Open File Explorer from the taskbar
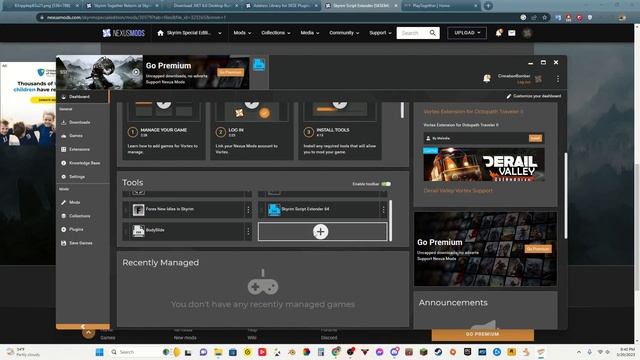Viewport: 640px width, 360px height. click(x=218, y=352)
